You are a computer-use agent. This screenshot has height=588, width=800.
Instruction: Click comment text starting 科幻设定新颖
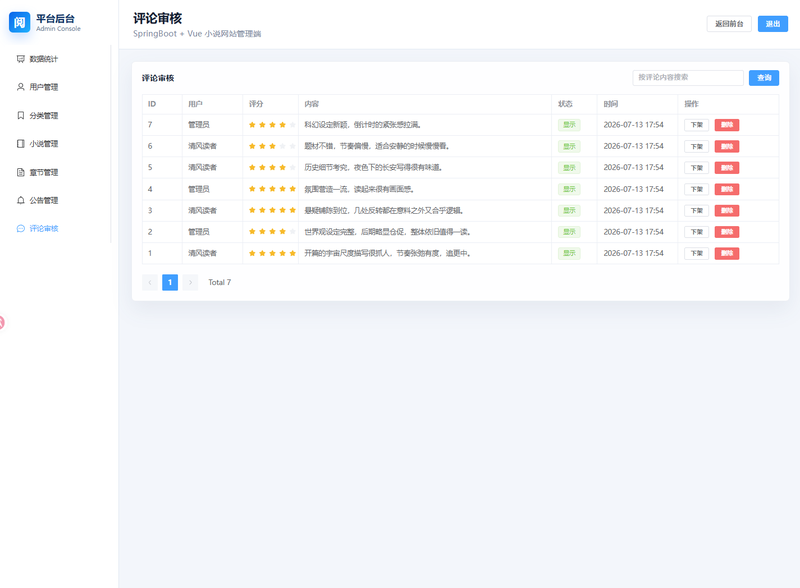pyautogui.click(x=362, y=125)
